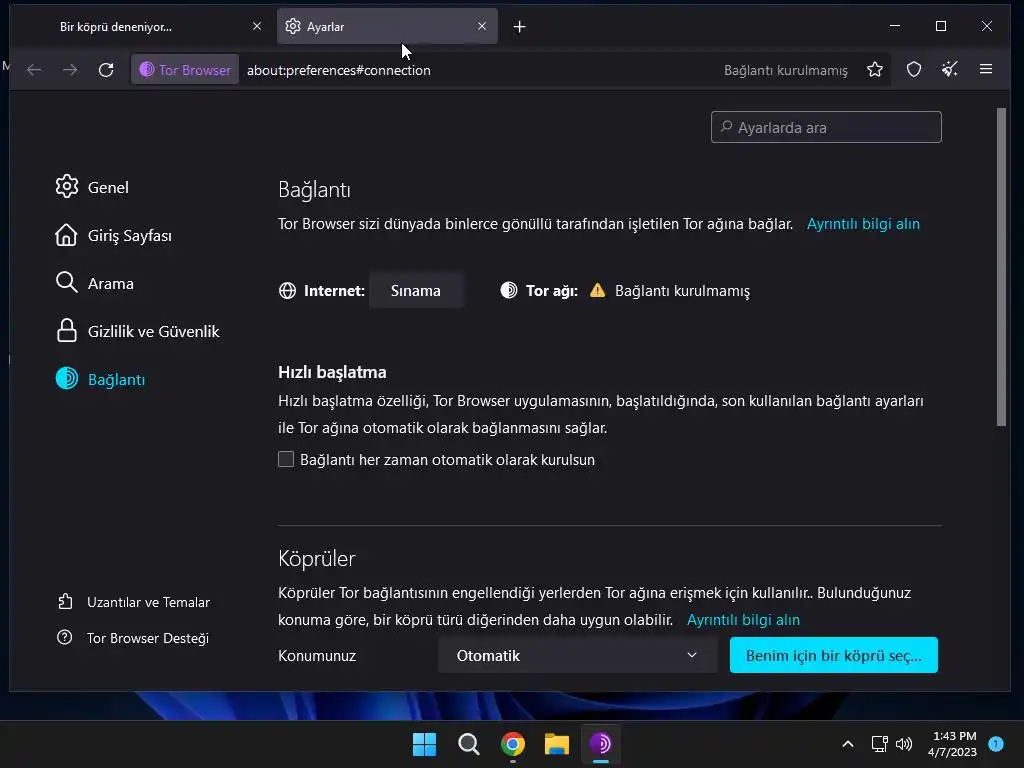Open the Arama settings category
This screenshot has width=1024, height=768.
95,283
